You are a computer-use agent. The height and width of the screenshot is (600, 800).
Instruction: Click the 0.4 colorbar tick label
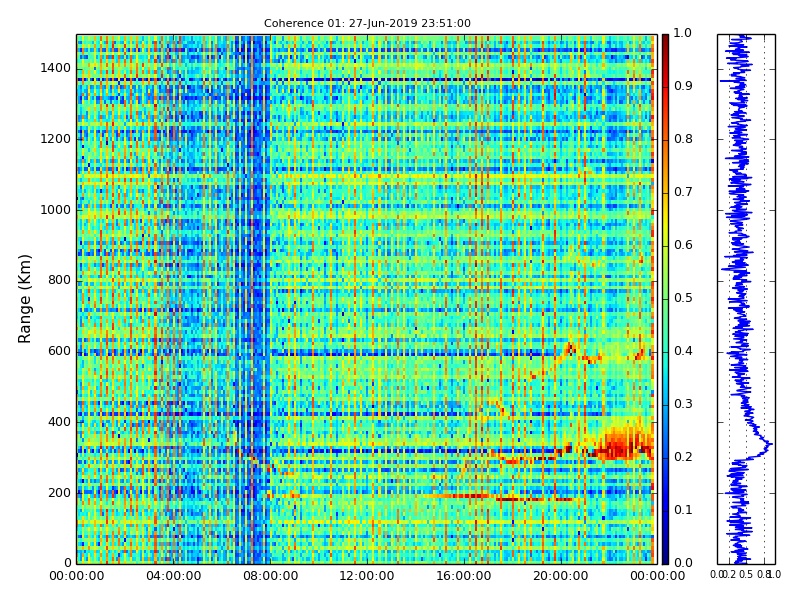point(683,351)
